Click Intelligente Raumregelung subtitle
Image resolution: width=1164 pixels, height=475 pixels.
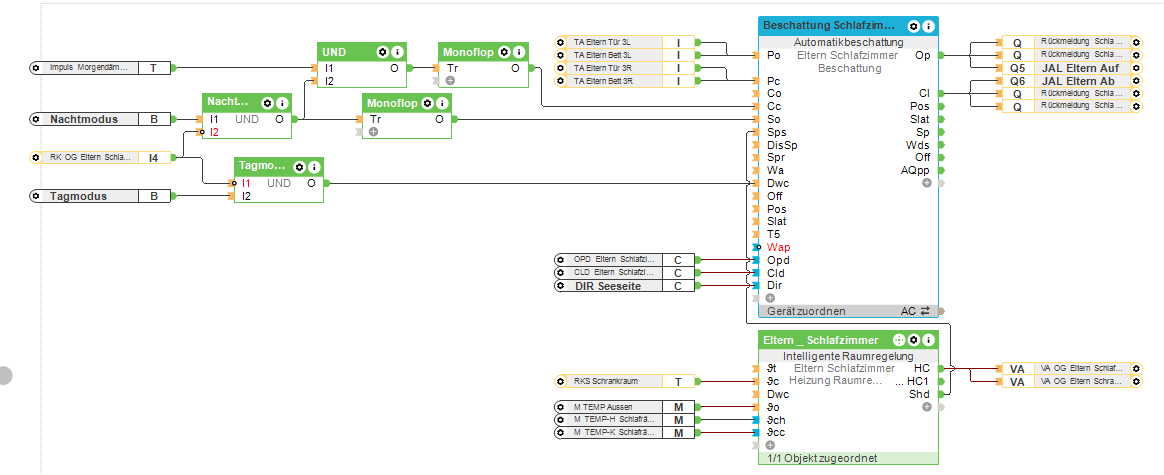(x=849, y=356)
